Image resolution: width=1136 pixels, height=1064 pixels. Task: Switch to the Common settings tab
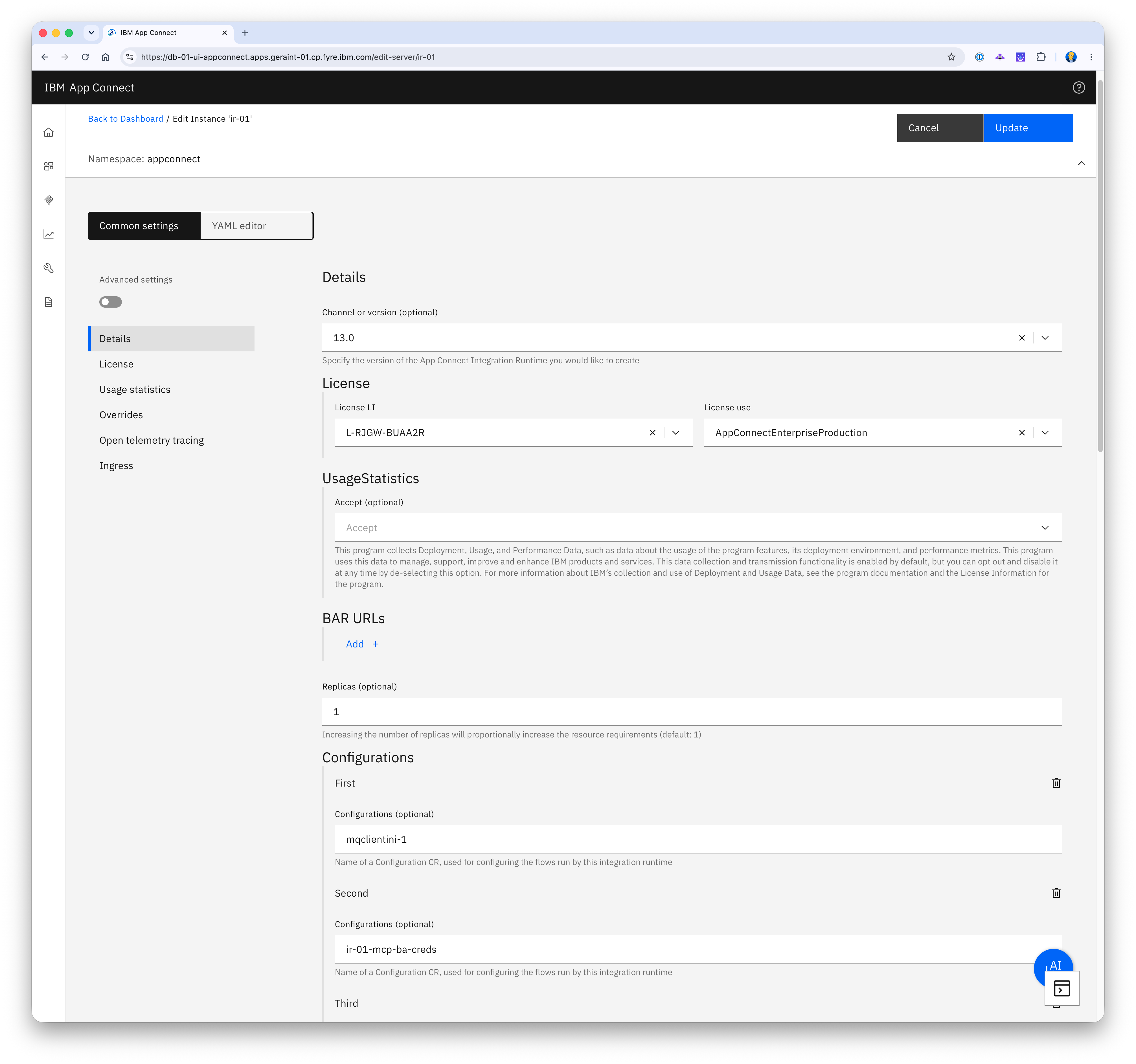pos(144,226)
